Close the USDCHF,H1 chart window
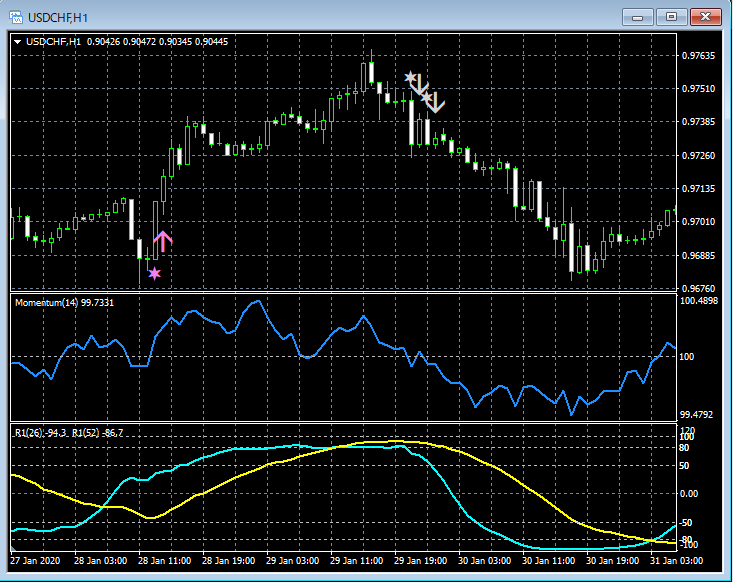The image size is (734, 582). coord(704,16)
